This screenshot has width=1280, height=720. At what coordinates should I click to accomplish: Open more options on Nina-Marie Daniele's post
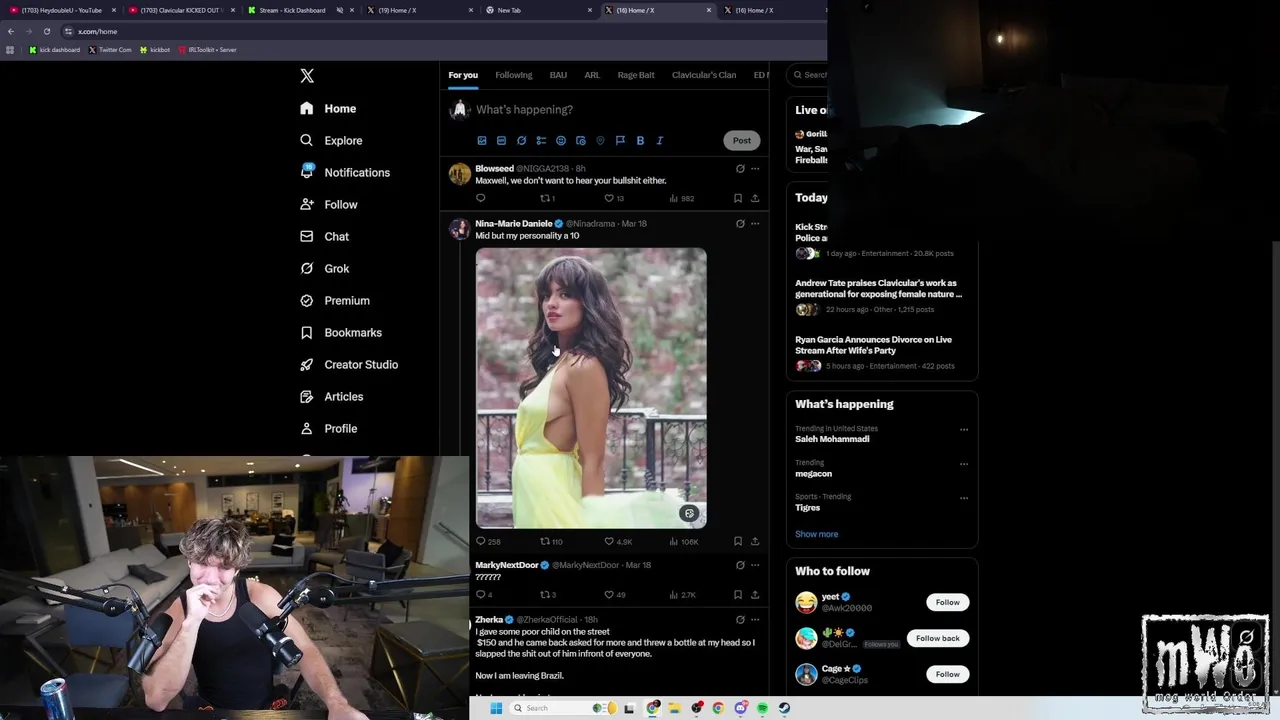pyautogui.click(x=755, y=223)
